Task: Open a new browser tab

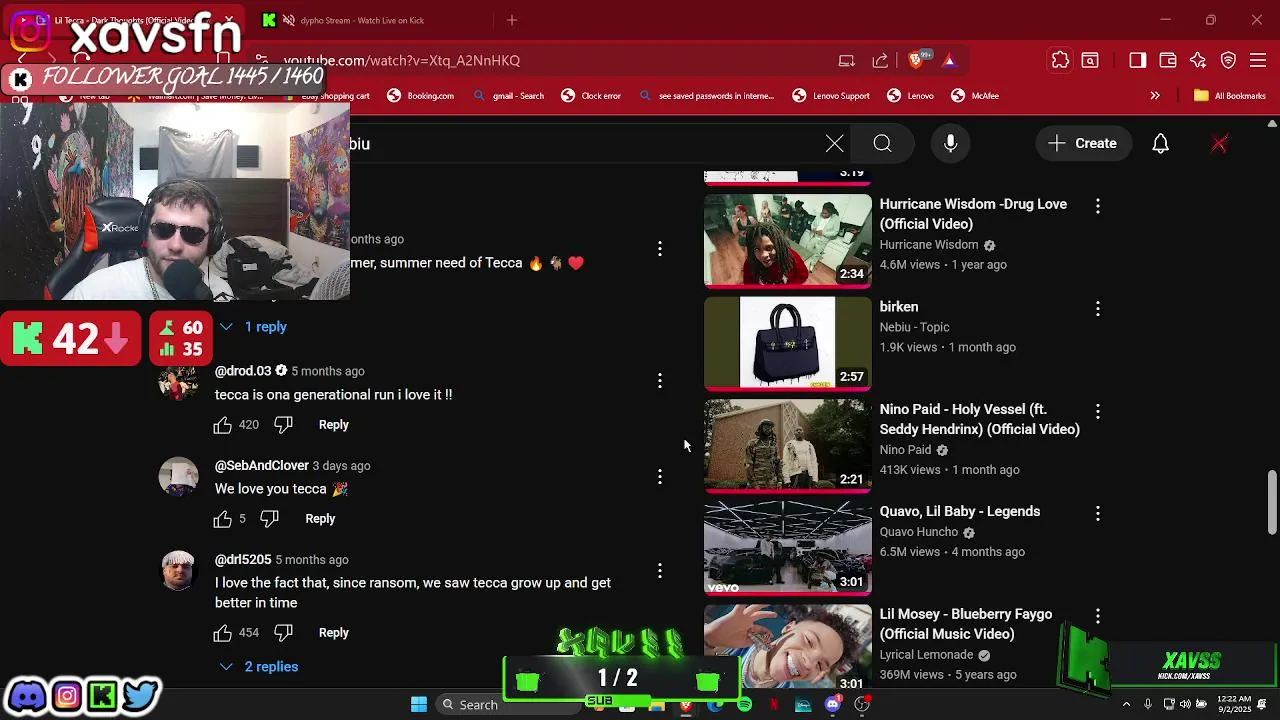Action: (x=512, y=20)
